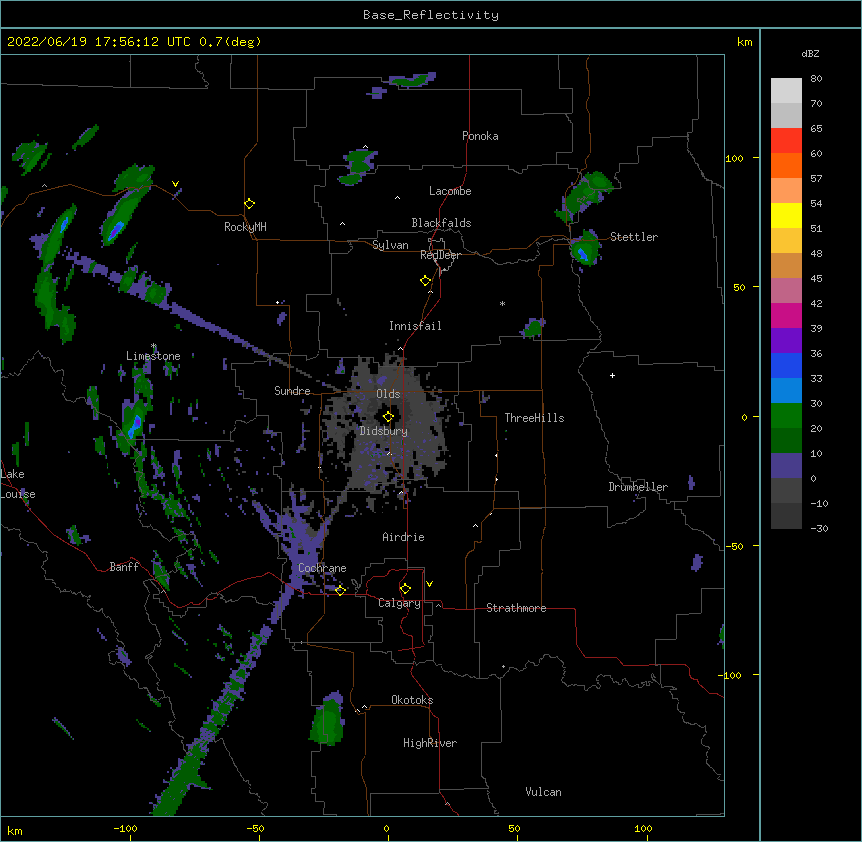Click the dBZ legend heading
The height and width of the screenshot is (842, 862).
[810, 54]
